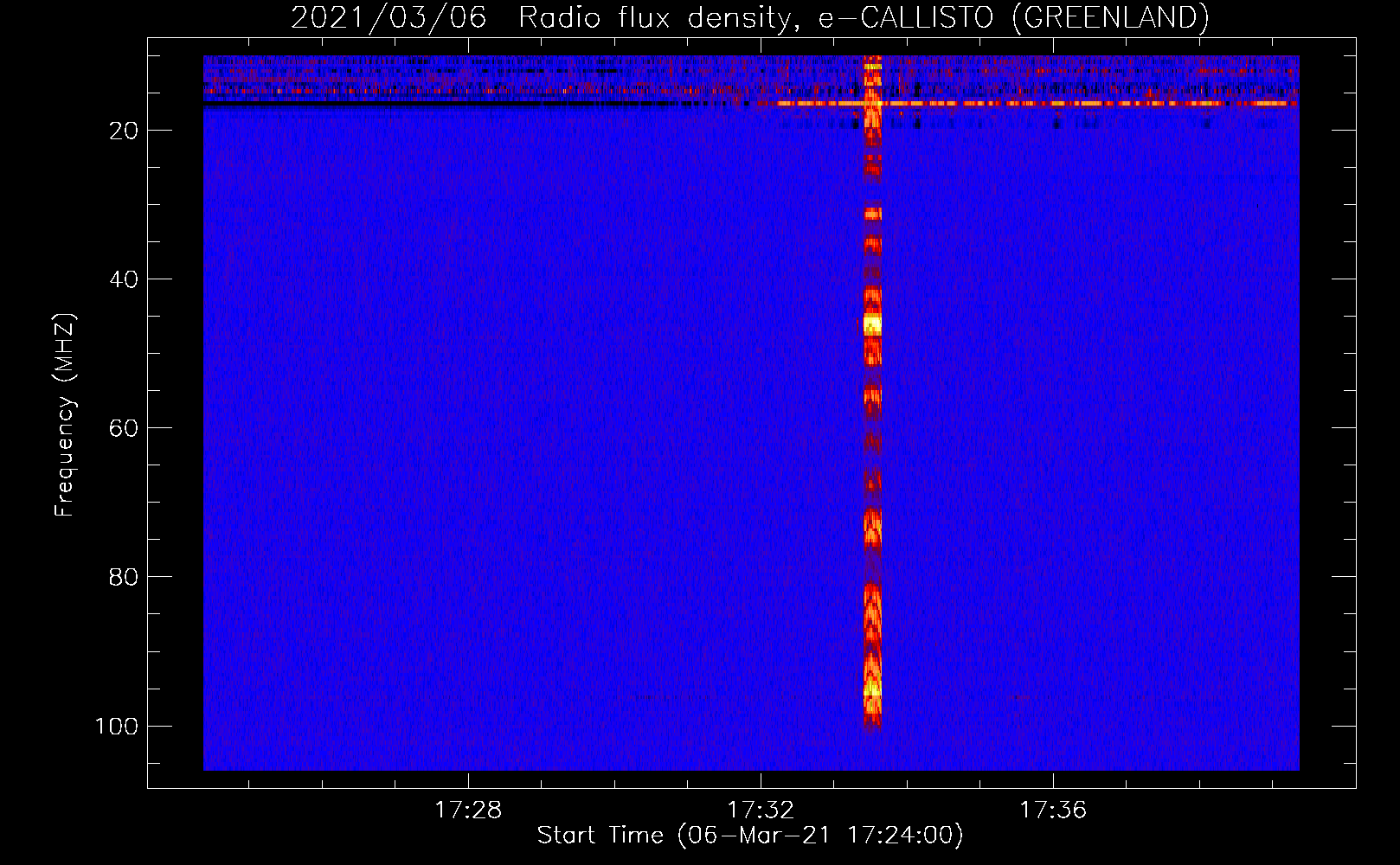The height and width of the screenshot is (865, 1400).
Task: Click the 17:36 time tick label
Action: pos(1053,810)
